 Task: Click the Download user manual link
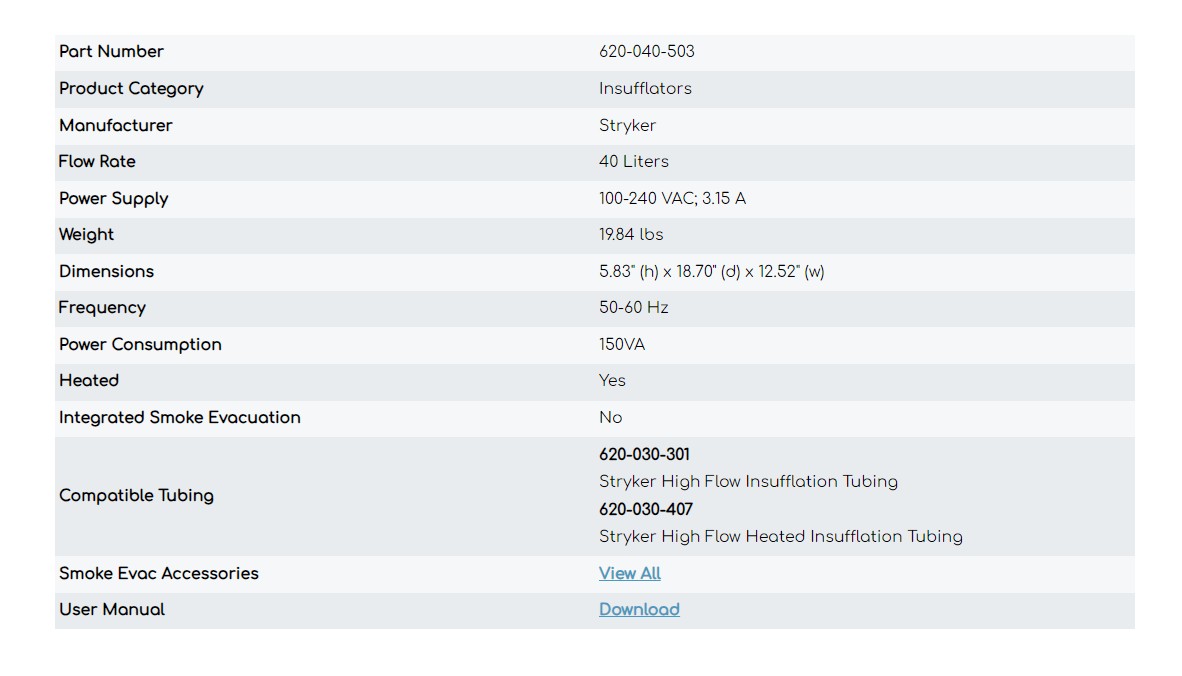(x=639, y=610)
